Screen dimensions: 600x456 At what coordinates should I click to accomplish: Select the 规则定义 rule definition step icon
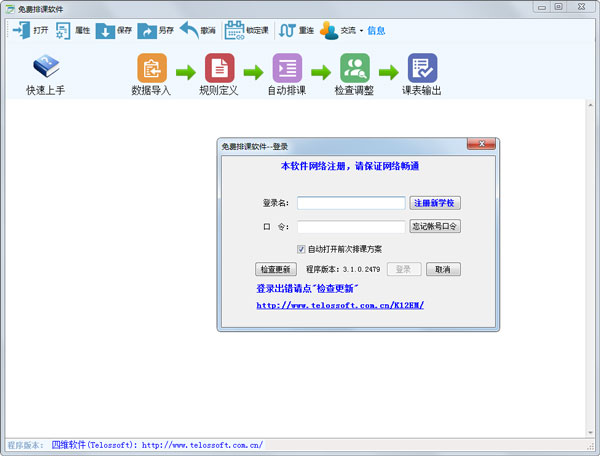(x=219, y=68)
